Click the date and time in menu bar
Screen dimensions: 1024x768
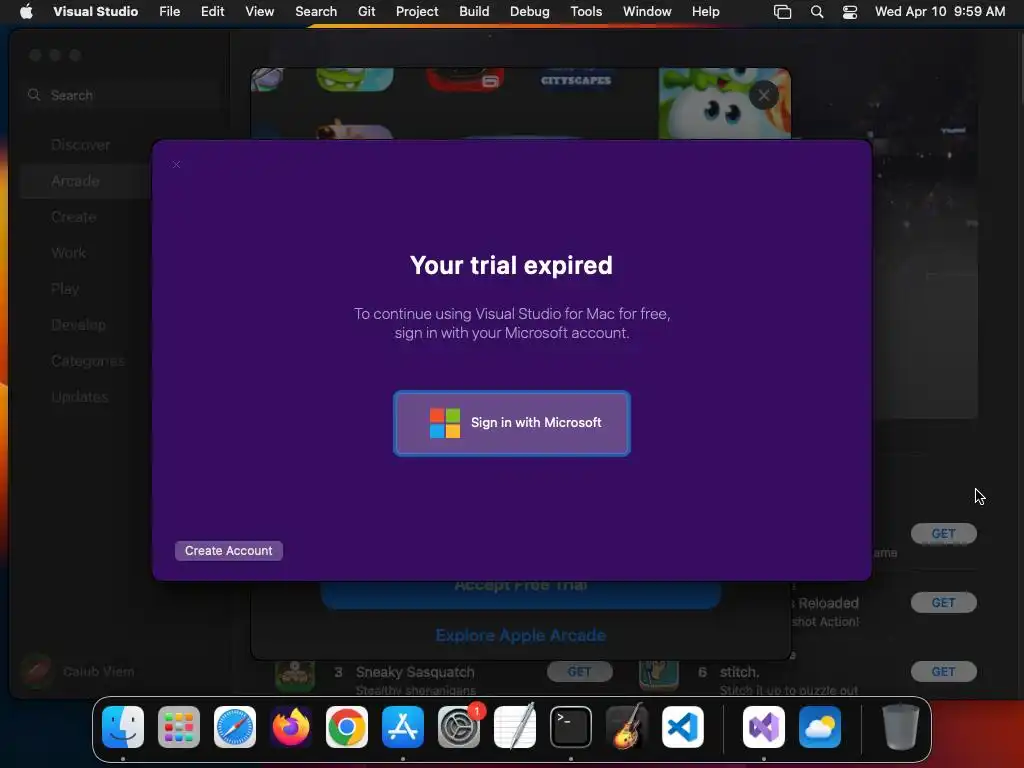[940, 11]
